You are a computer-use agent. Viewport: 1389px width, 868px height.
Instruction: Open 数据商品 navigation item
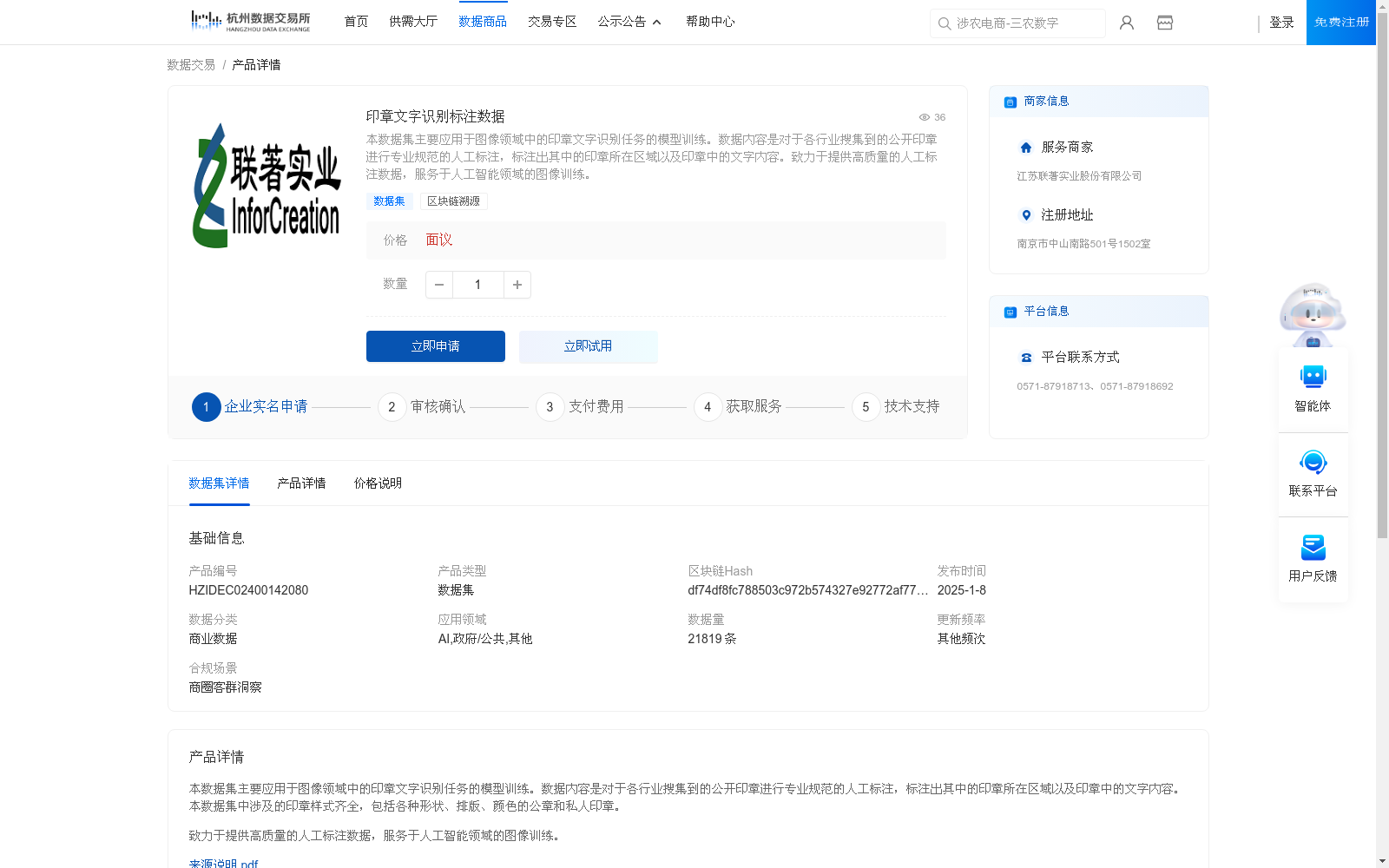pos(483,22)
